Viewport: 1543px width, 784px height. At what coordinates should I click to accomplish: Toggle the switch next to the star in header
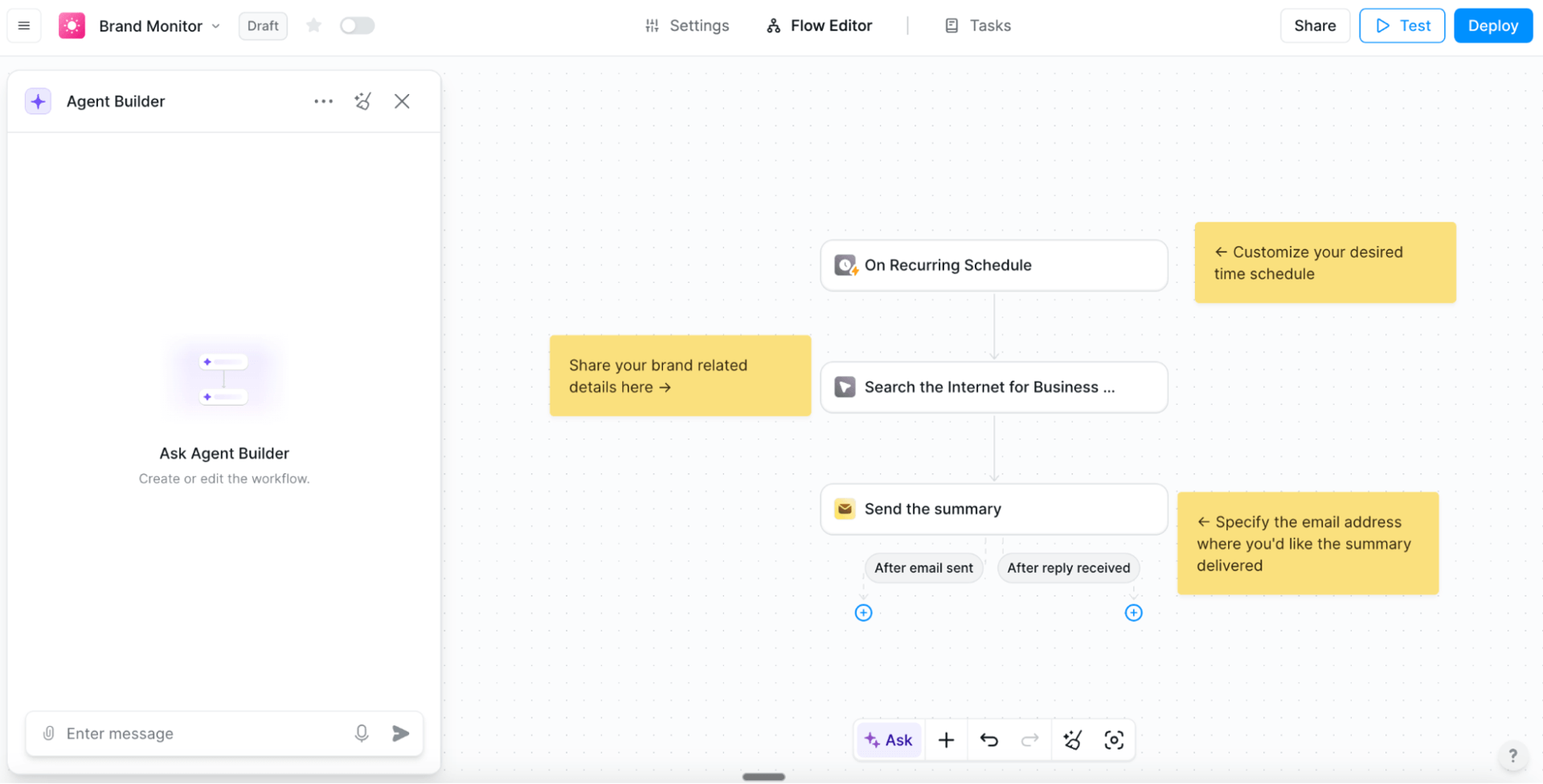(x=357, y=25)
